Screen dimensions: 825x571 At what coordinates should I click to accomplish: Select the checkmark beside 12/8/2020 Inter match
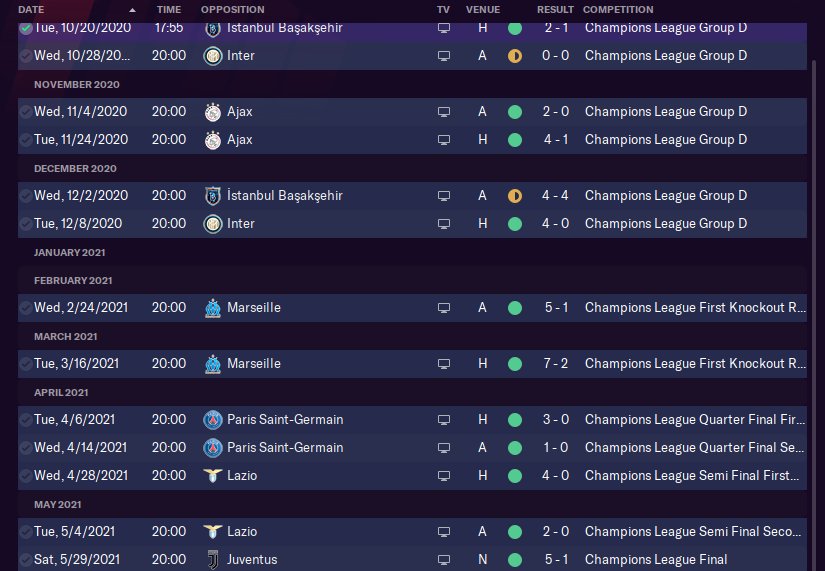click(25, 224)
